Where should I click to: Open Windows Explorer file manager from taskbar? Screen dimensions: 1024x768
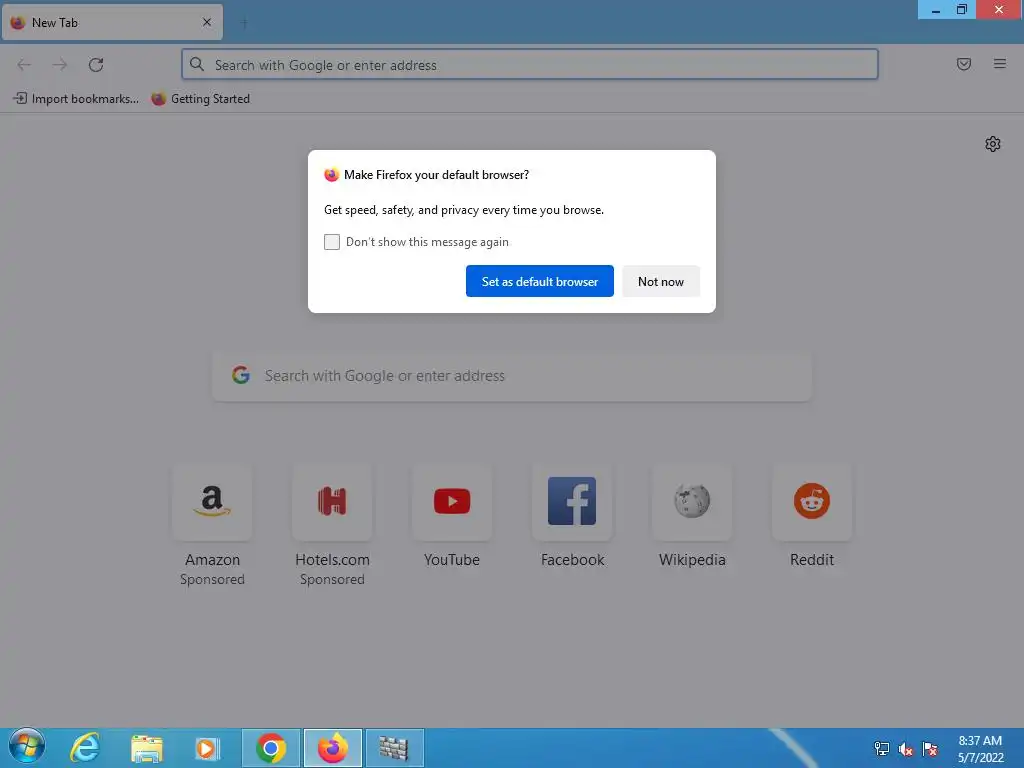[146, 748]
